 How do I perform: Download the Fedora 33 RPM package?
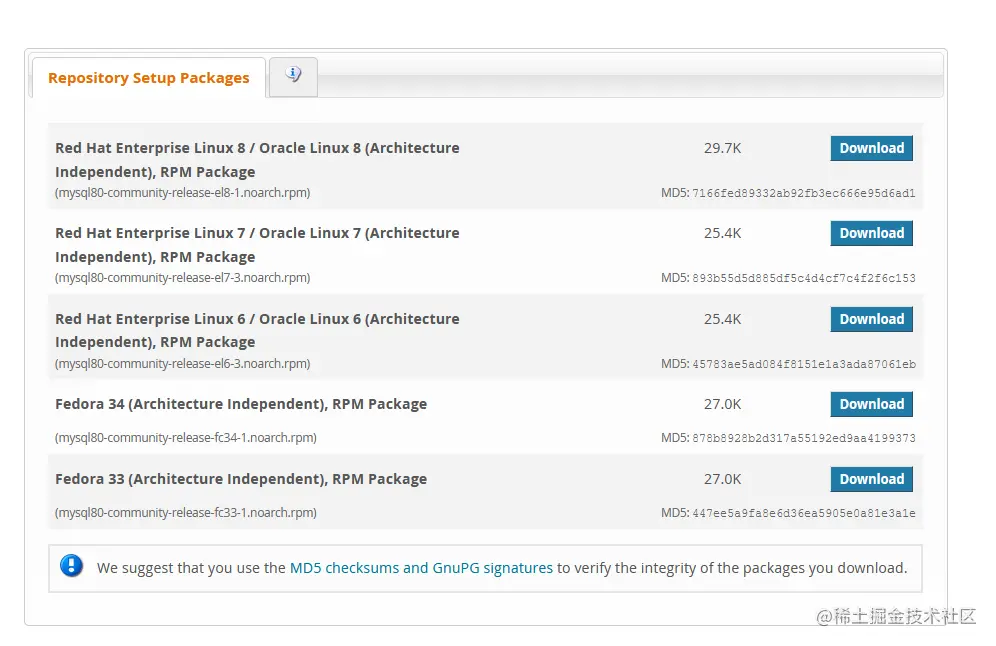click(871, 479)
